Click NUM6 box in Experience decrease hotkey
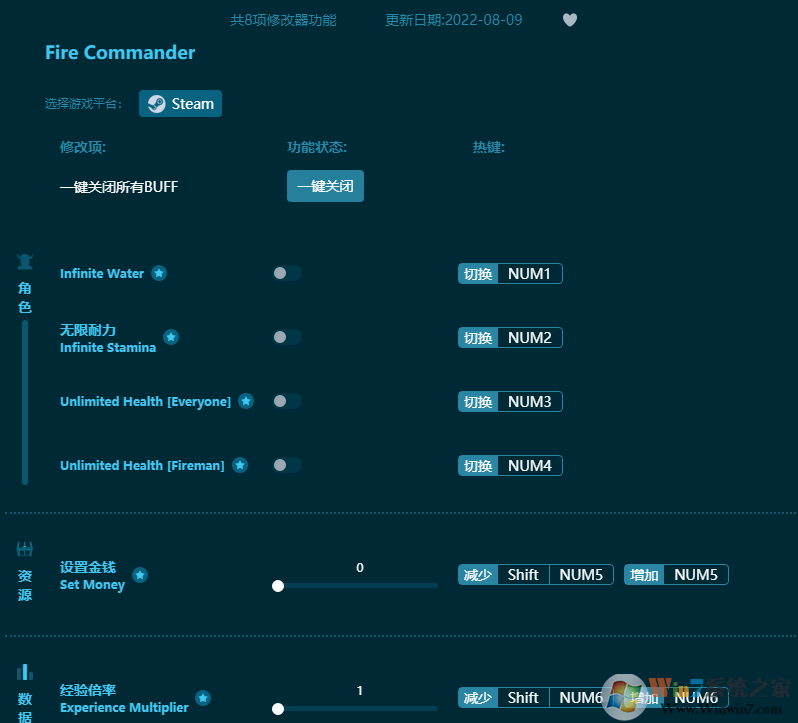The height and width of the screenshot is (723, 798). click(581, 698)
